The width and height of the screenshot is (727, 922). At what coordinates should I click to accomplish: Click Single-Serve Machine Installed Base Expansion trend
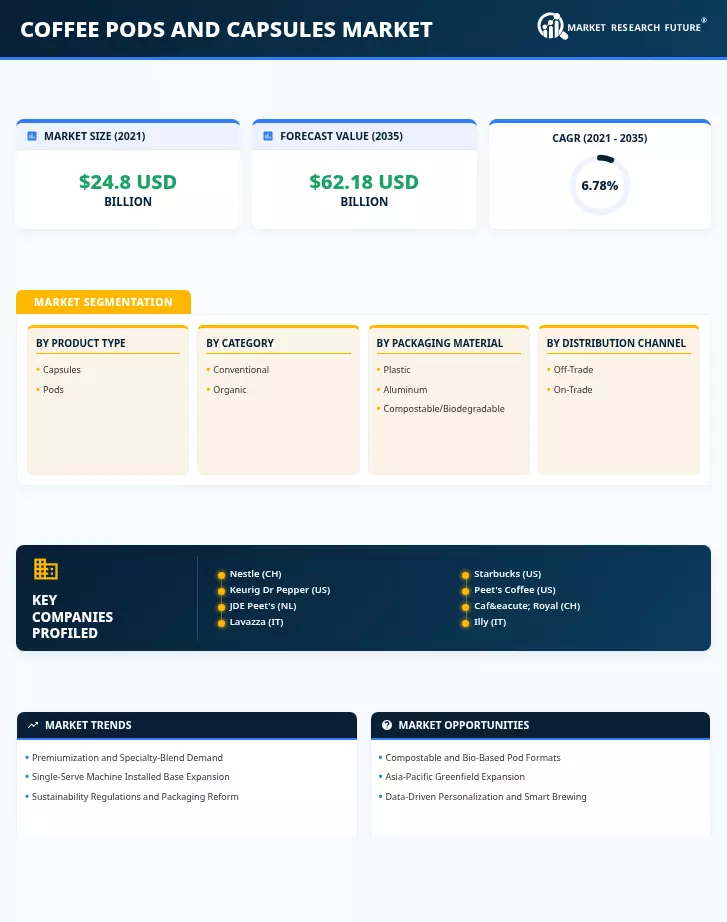pos(131,777)
